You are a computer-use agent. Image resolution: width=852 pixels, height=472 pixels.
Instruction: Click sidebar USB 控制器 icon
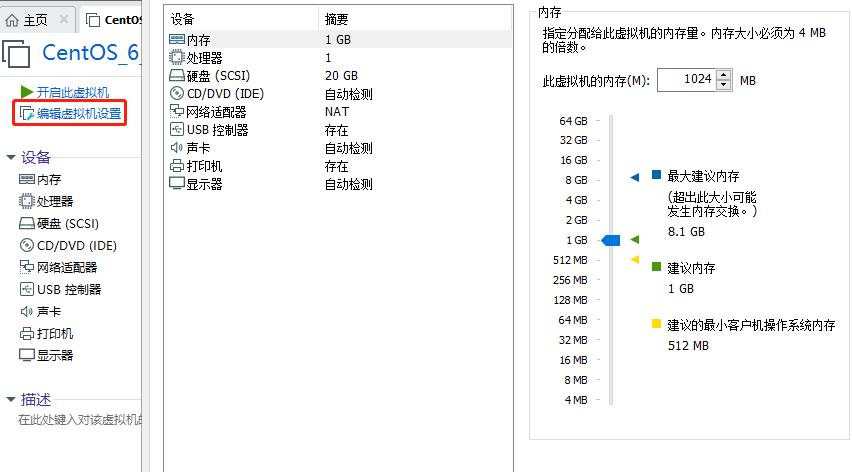[27, 289]
